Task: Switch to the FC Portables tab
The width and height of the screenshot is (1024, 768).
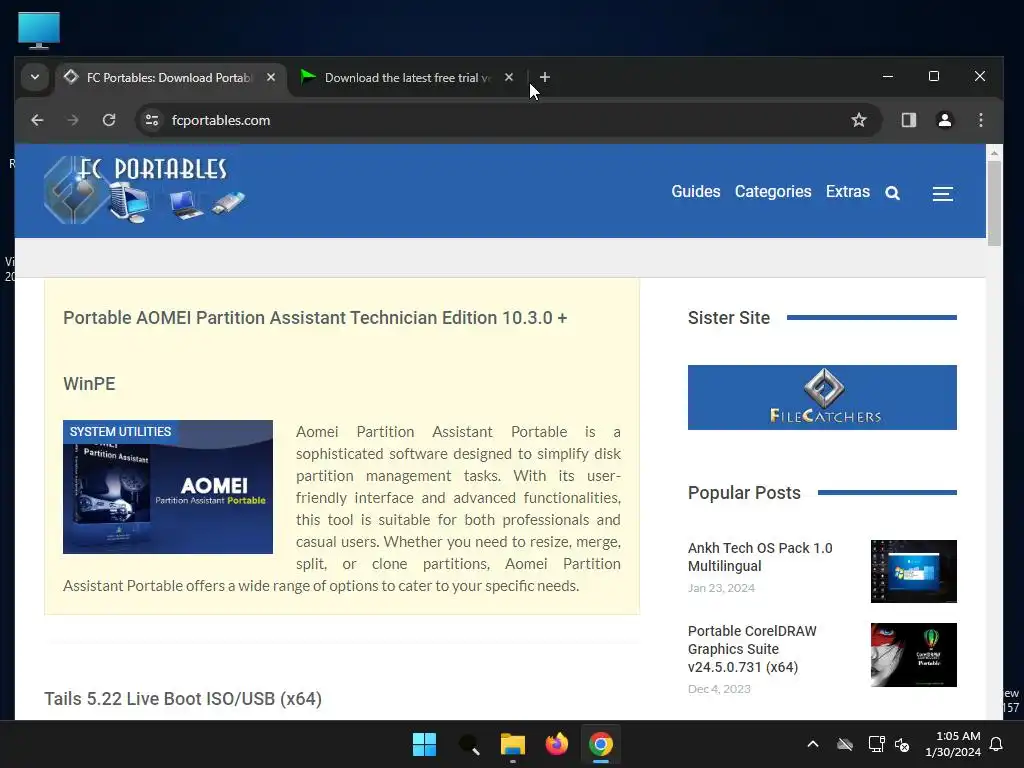Action: (x=171, y=78)
